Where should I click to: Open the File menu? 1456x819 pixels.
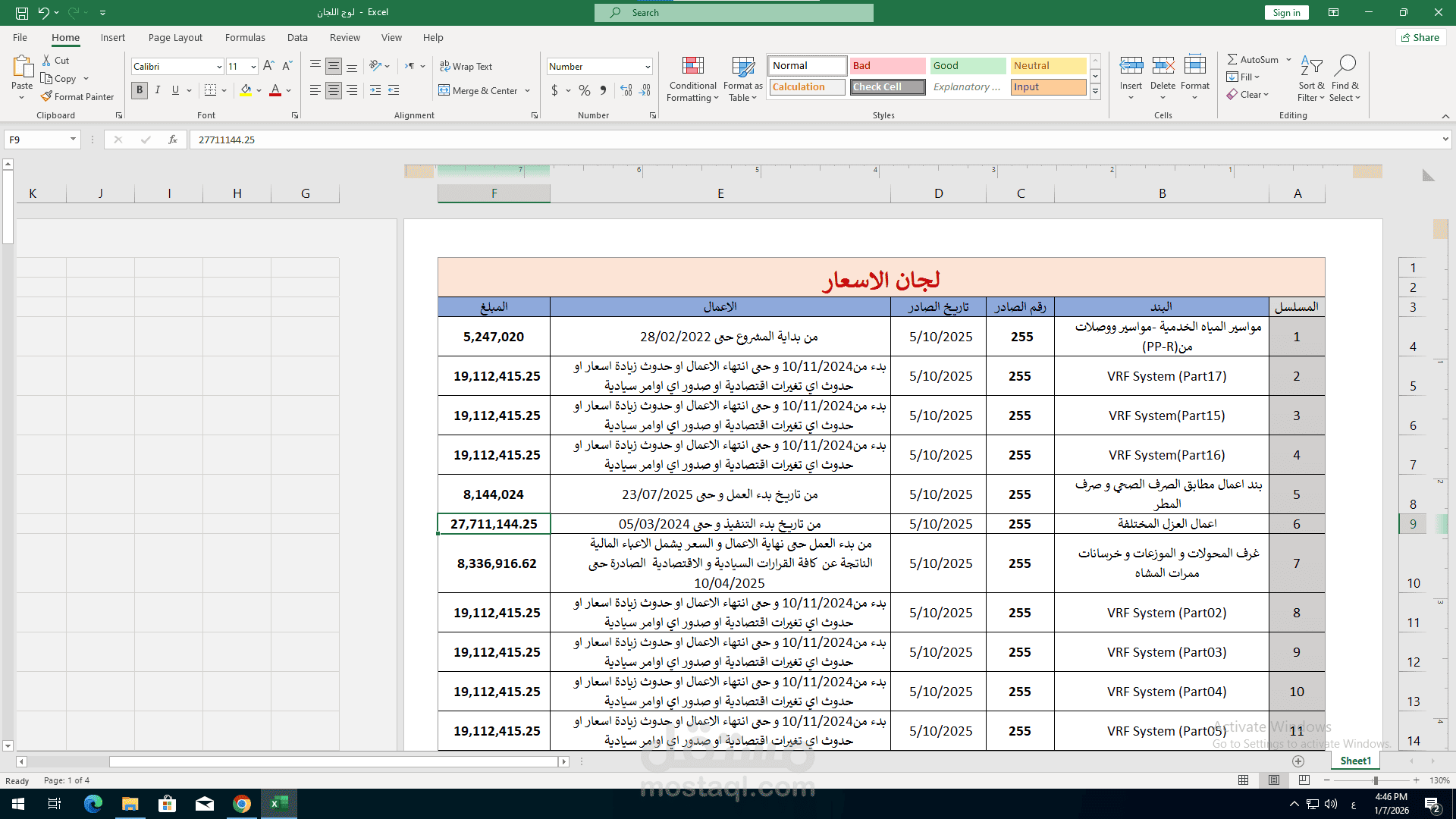coord(20,38)
